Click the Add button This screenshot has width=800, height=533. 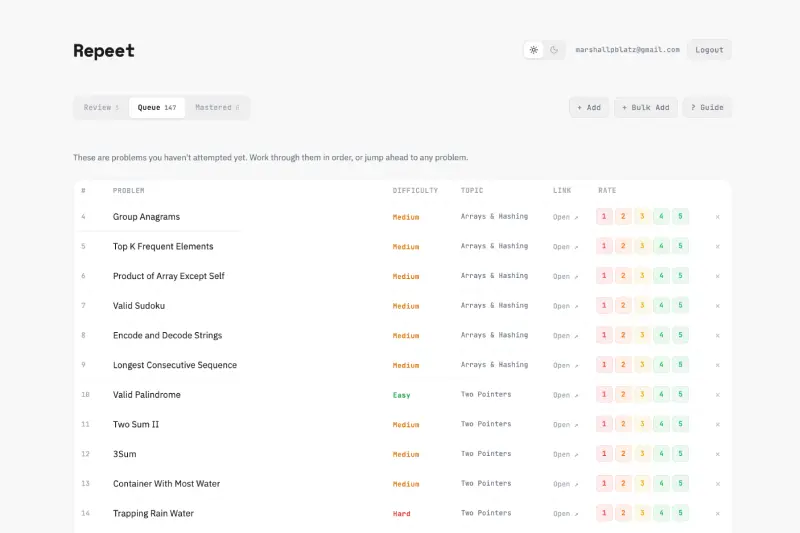[589, 108]
